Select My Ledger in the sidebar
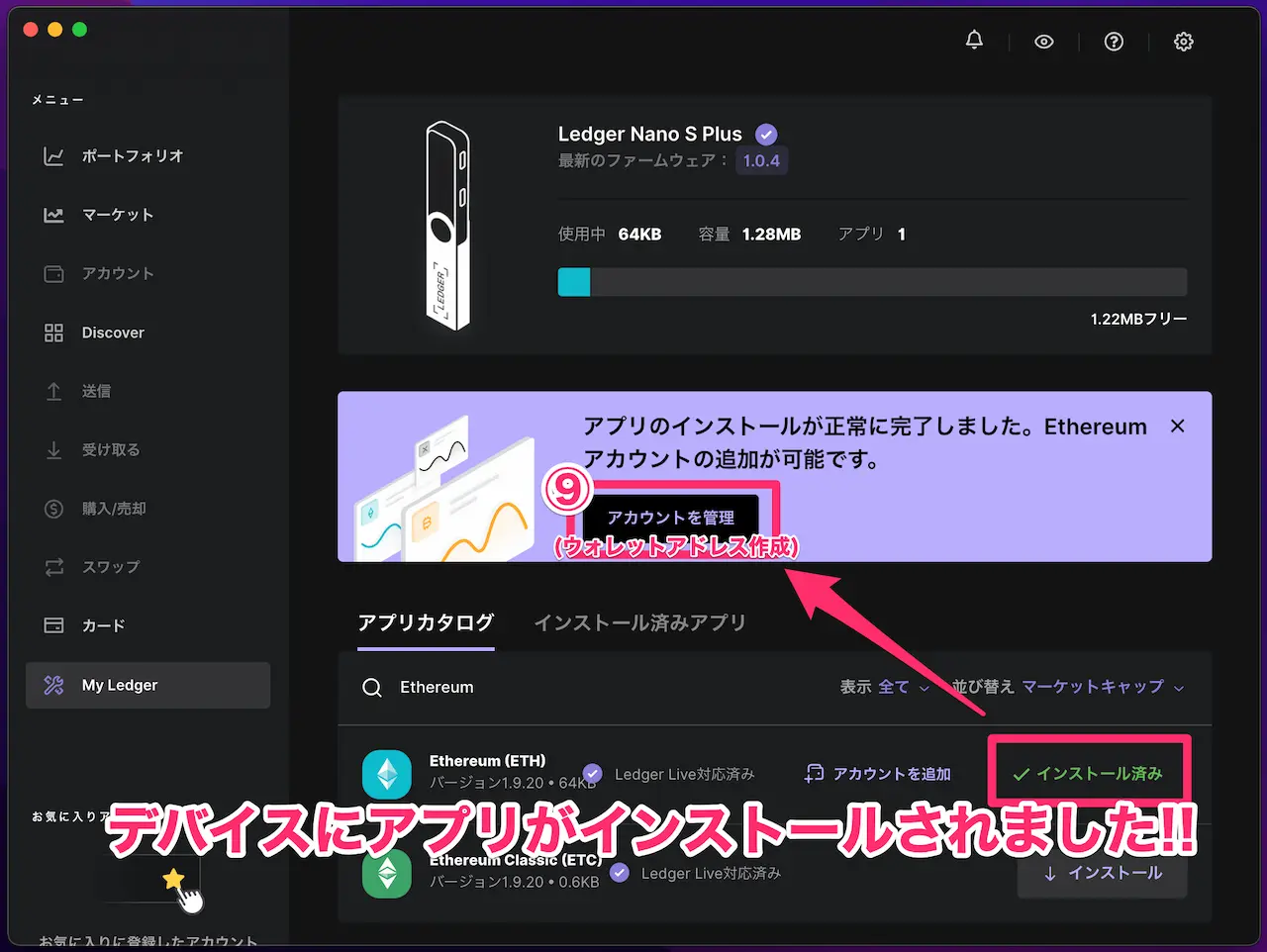Screen dimensions: 1267x952 click(x=147, y=685)
